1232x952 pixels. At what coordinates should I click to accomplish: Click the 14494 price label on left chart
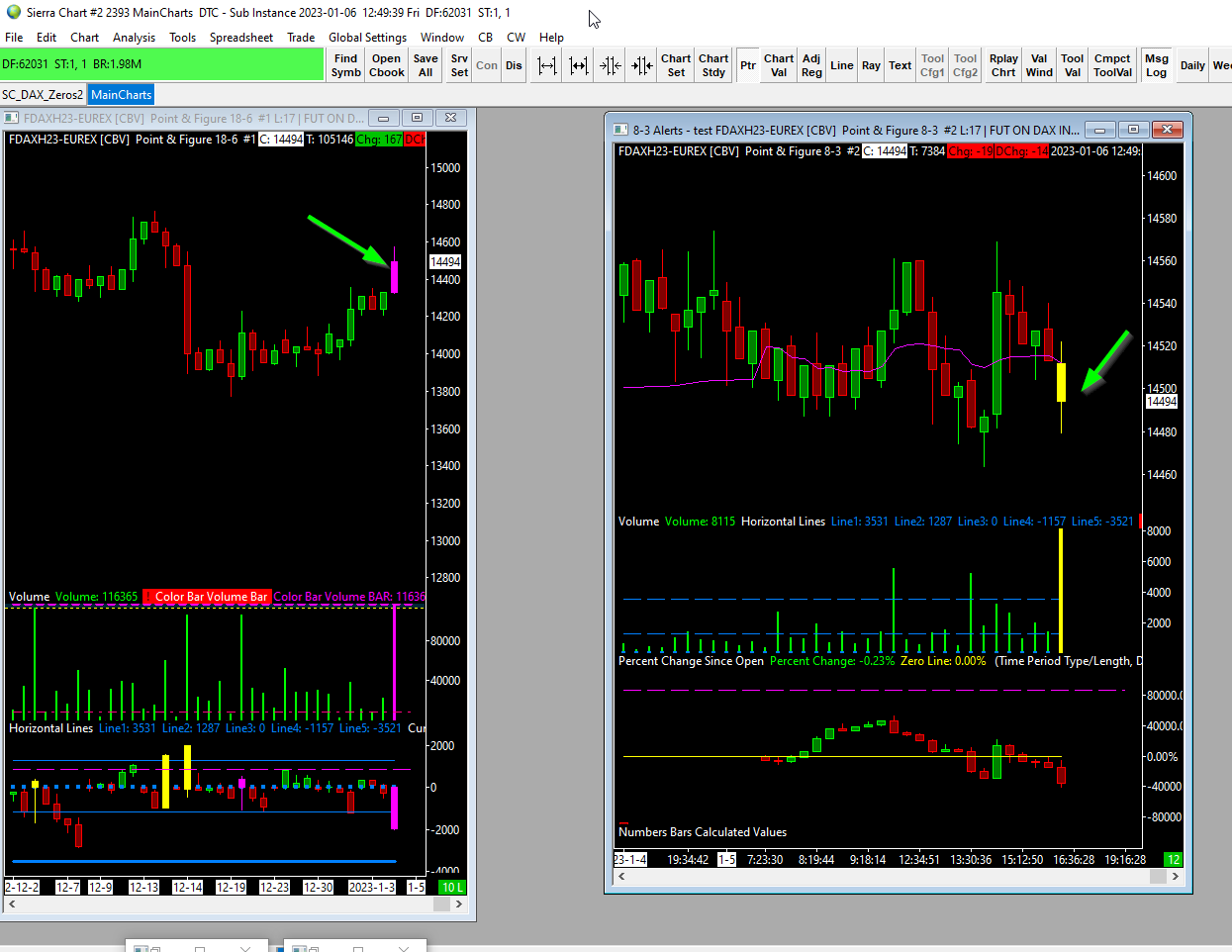click(x=445, y=262)
